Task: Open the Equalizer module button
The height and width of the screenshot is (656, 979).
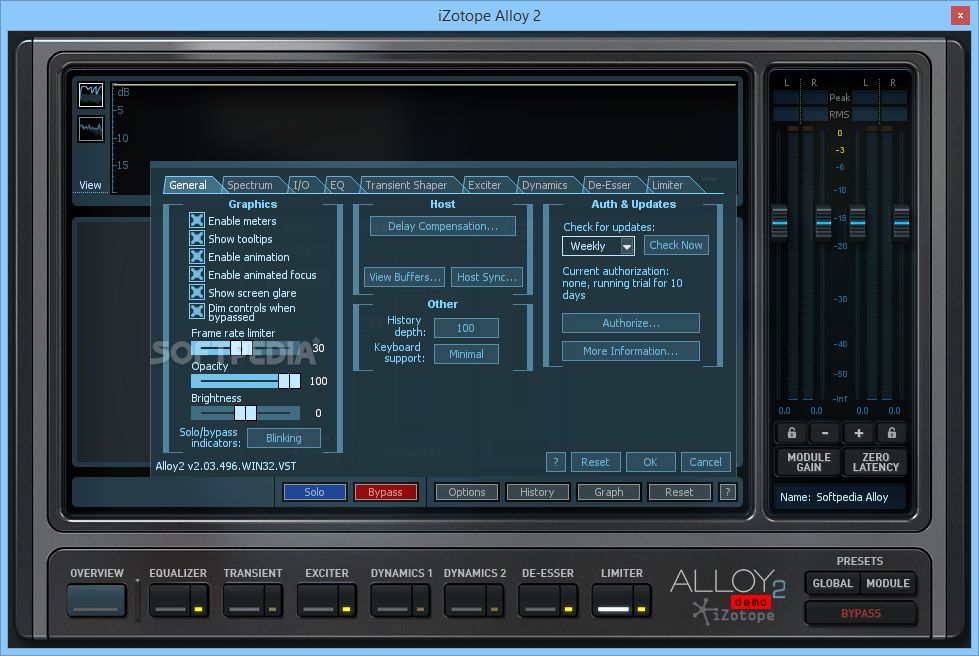Action: click(170, 600)
